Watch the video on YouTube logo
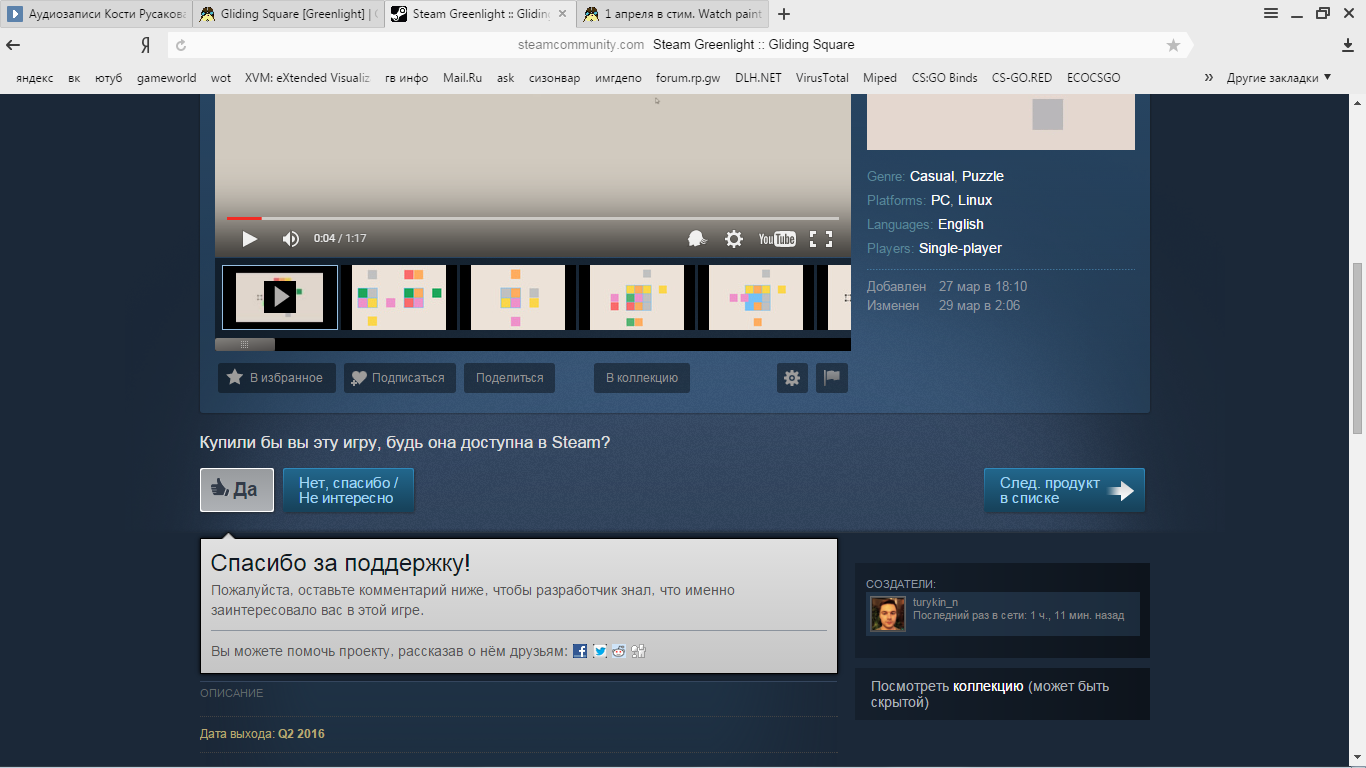This screenshot has width=1366, height=768. (x=777, y=239)
